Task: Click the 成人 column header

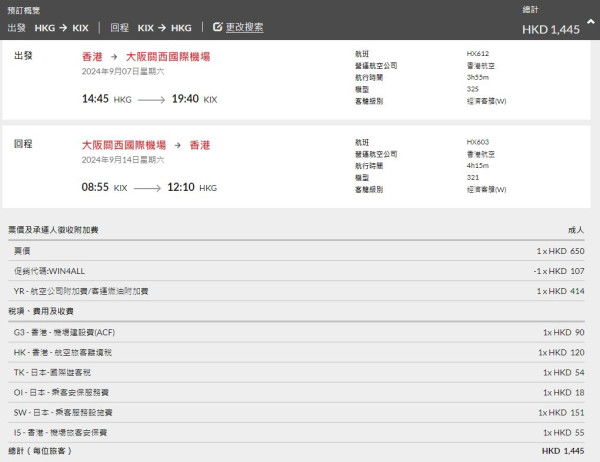Action: pos(576,230)
